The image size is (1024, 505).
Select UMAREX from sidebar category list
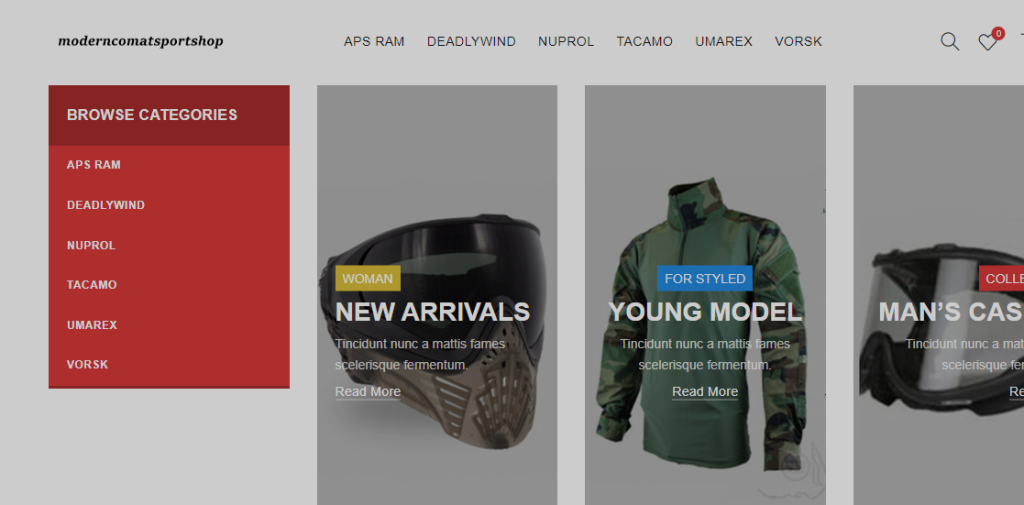pos(92,325)
